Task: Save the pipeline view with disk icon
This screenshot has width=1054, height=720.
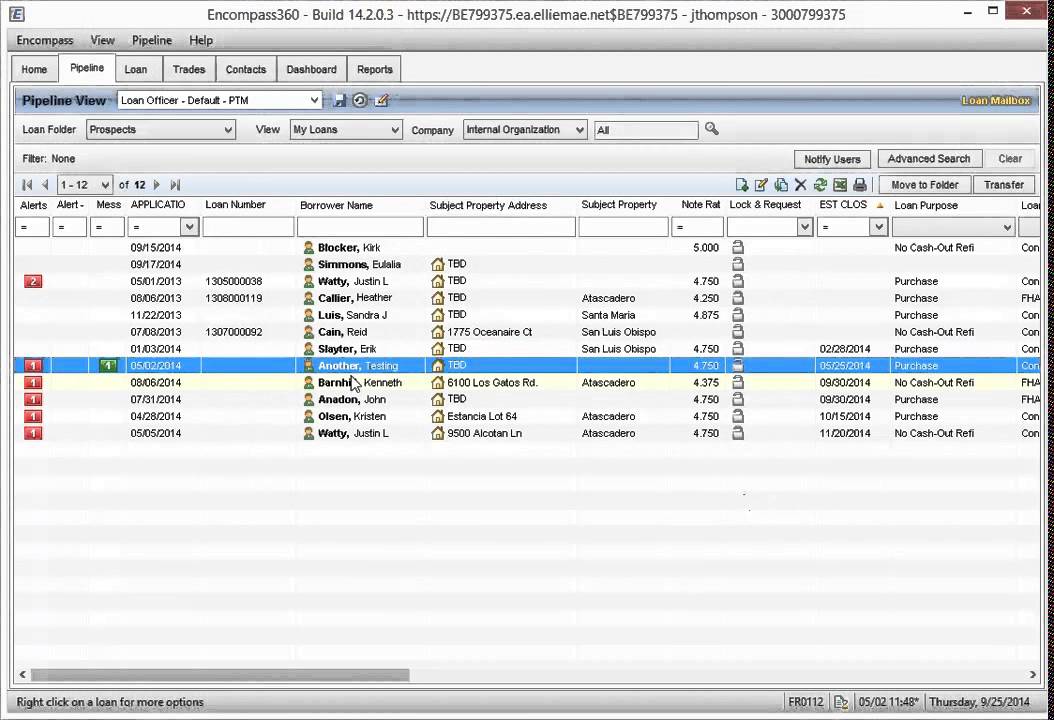Action: 340,100
